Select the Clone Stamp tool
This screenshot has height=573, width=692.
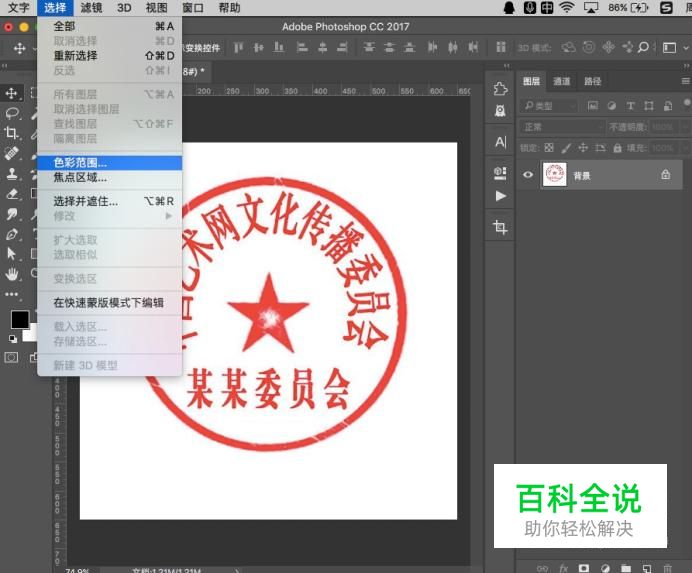point(11,173)
